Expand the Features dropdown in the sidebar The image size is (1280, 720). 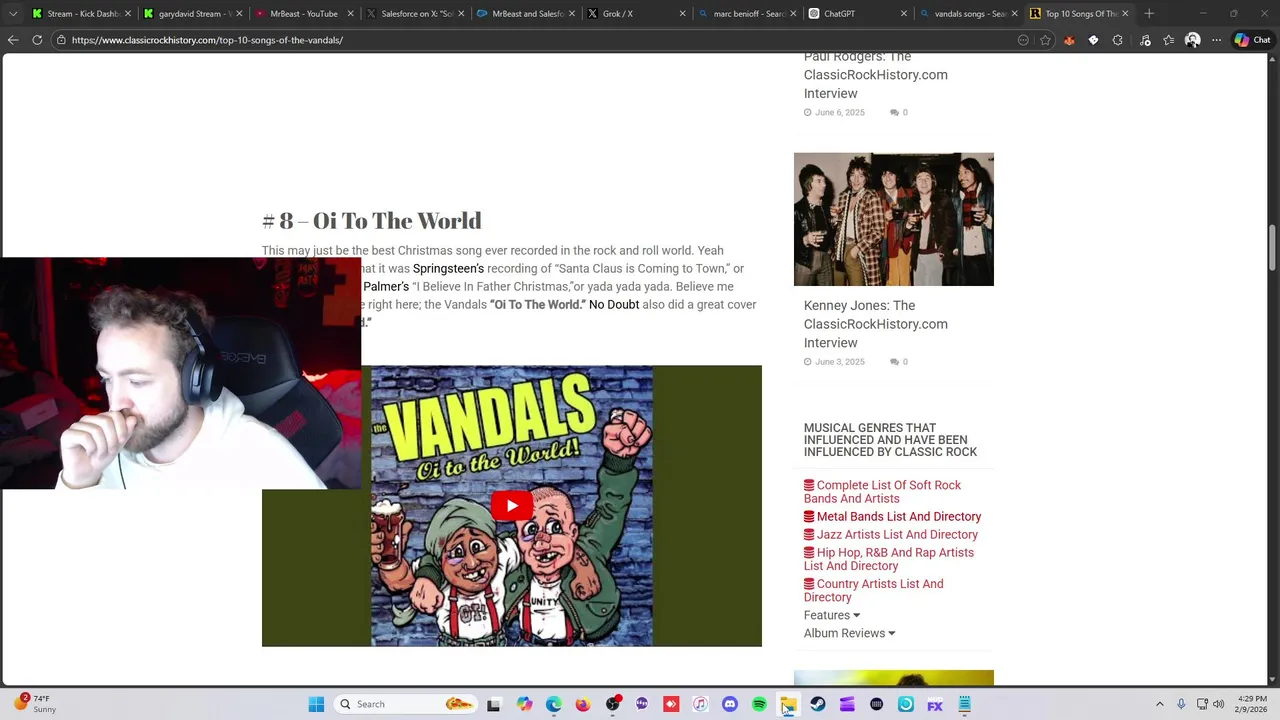[x=831, y=615]
